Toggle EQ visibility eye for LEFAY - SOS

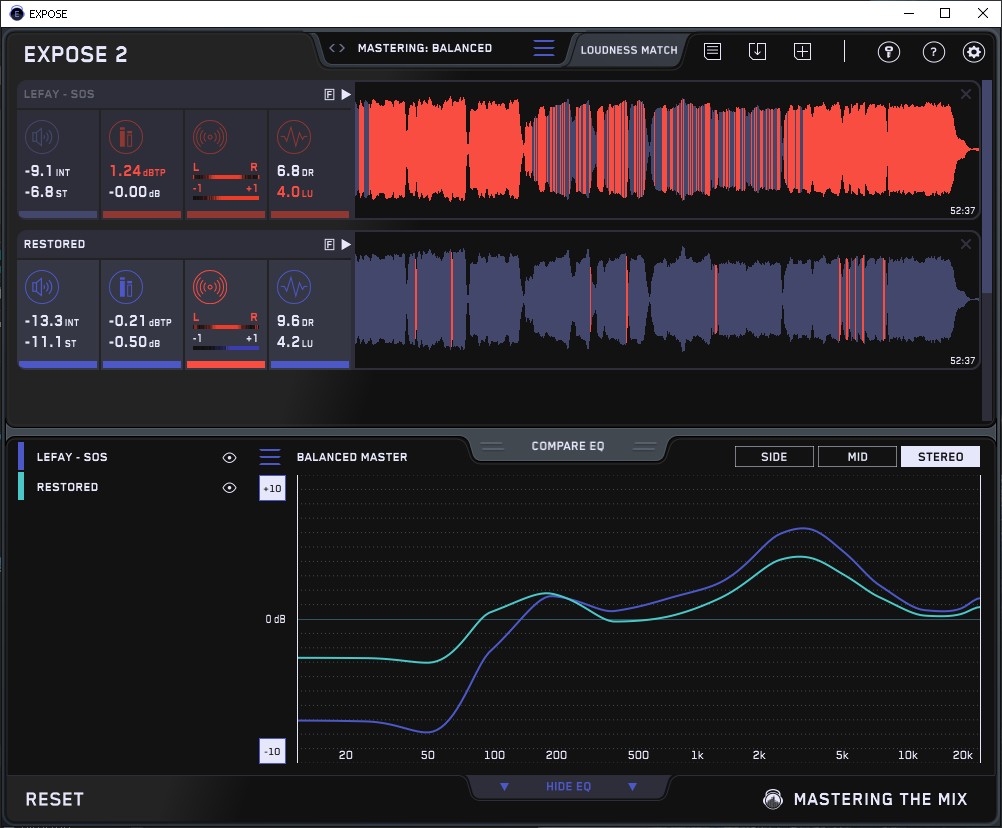pyautogui.click(x=229, y=457)
